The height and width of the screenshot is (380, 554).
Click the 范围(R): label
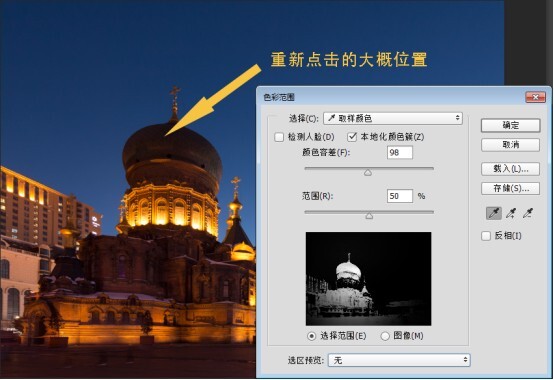pyautogui.click(x=318, y=196)
